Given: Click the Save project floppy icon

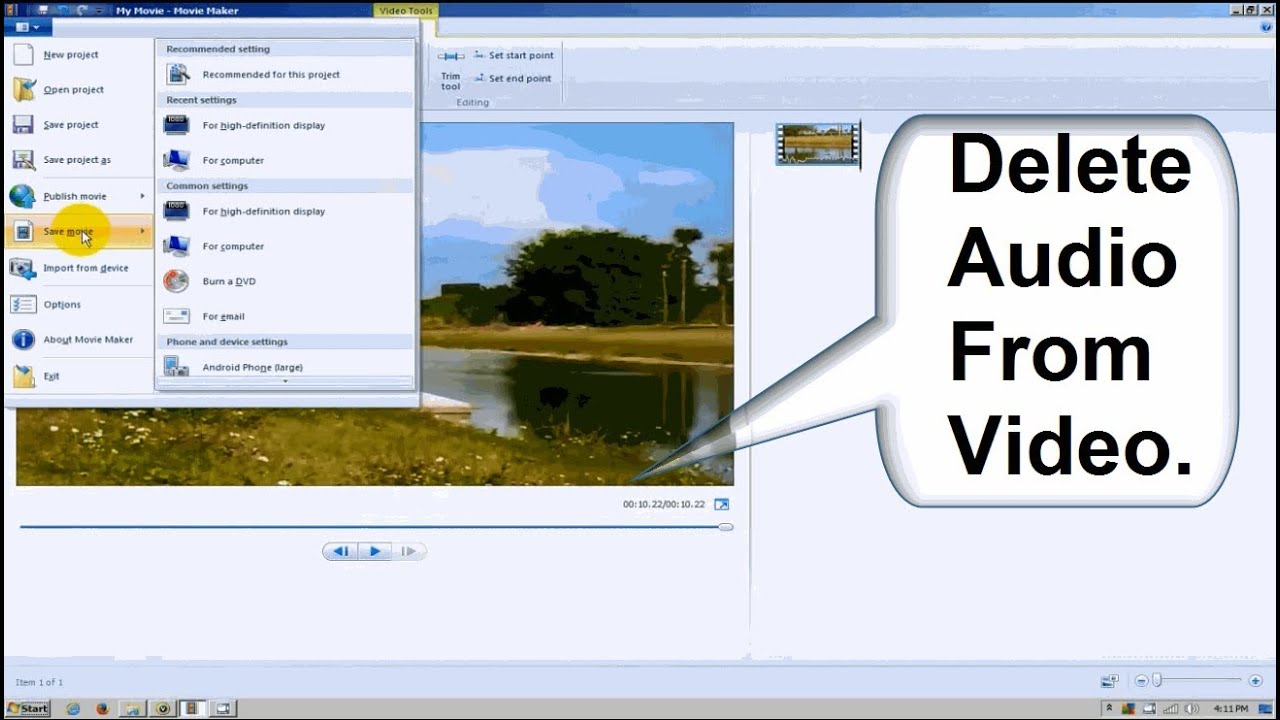Looking at the screenshot, I should (x=23, y=124).
